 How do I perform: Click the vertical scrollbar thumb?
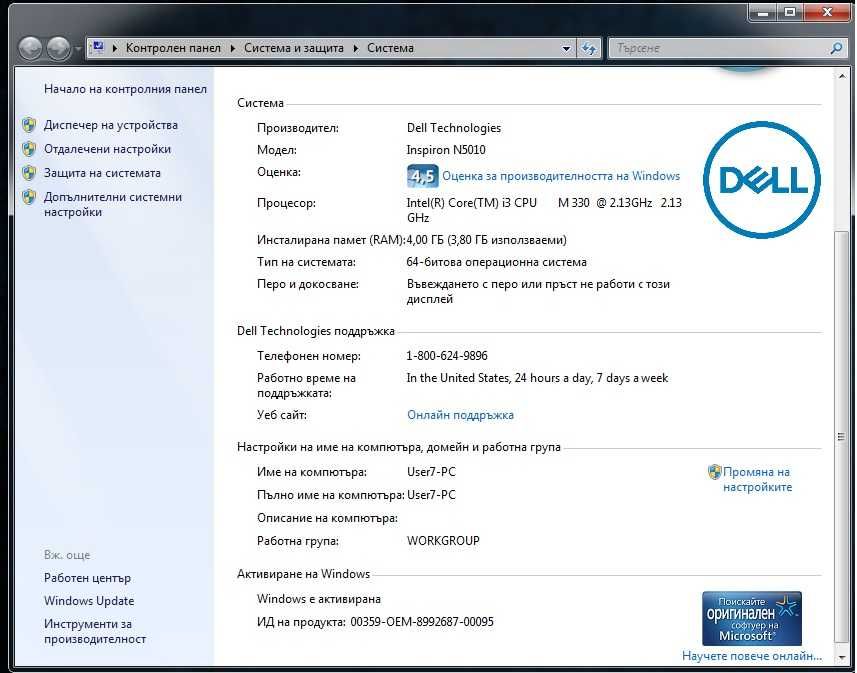pyautogui.click(x=842, y=436)
